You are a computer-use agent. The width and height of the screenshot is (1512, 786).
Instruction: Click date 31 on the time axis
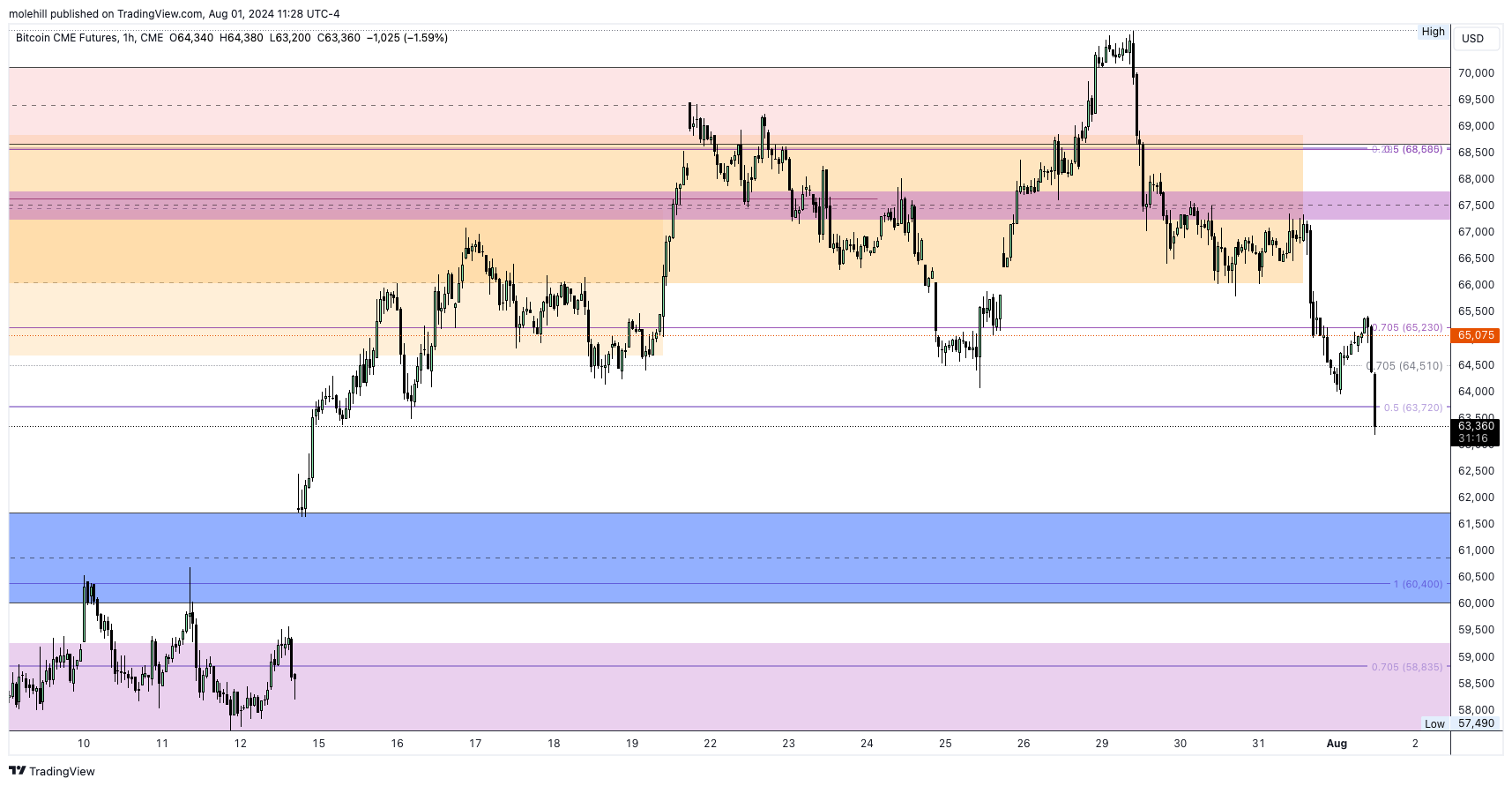pos(1259,744)
